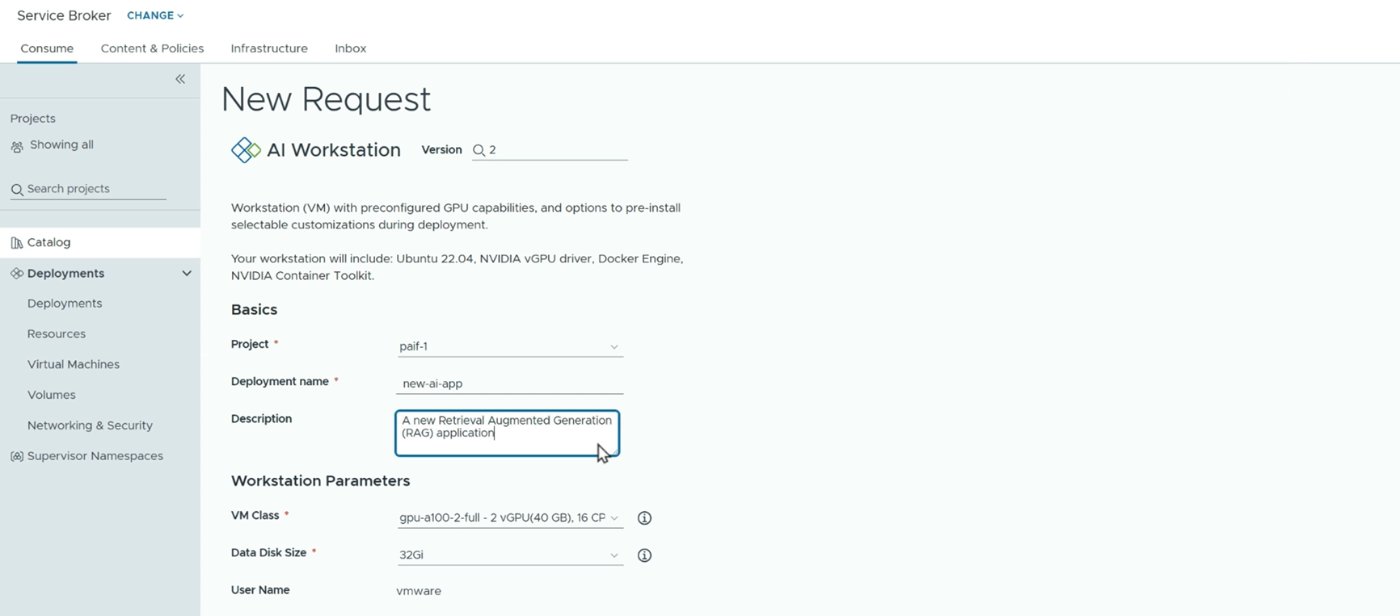Image resolution: width=1400 pixels, height=616 pixels.
Task: Click the info icon next to VM Class
Action: coord(644,517)
